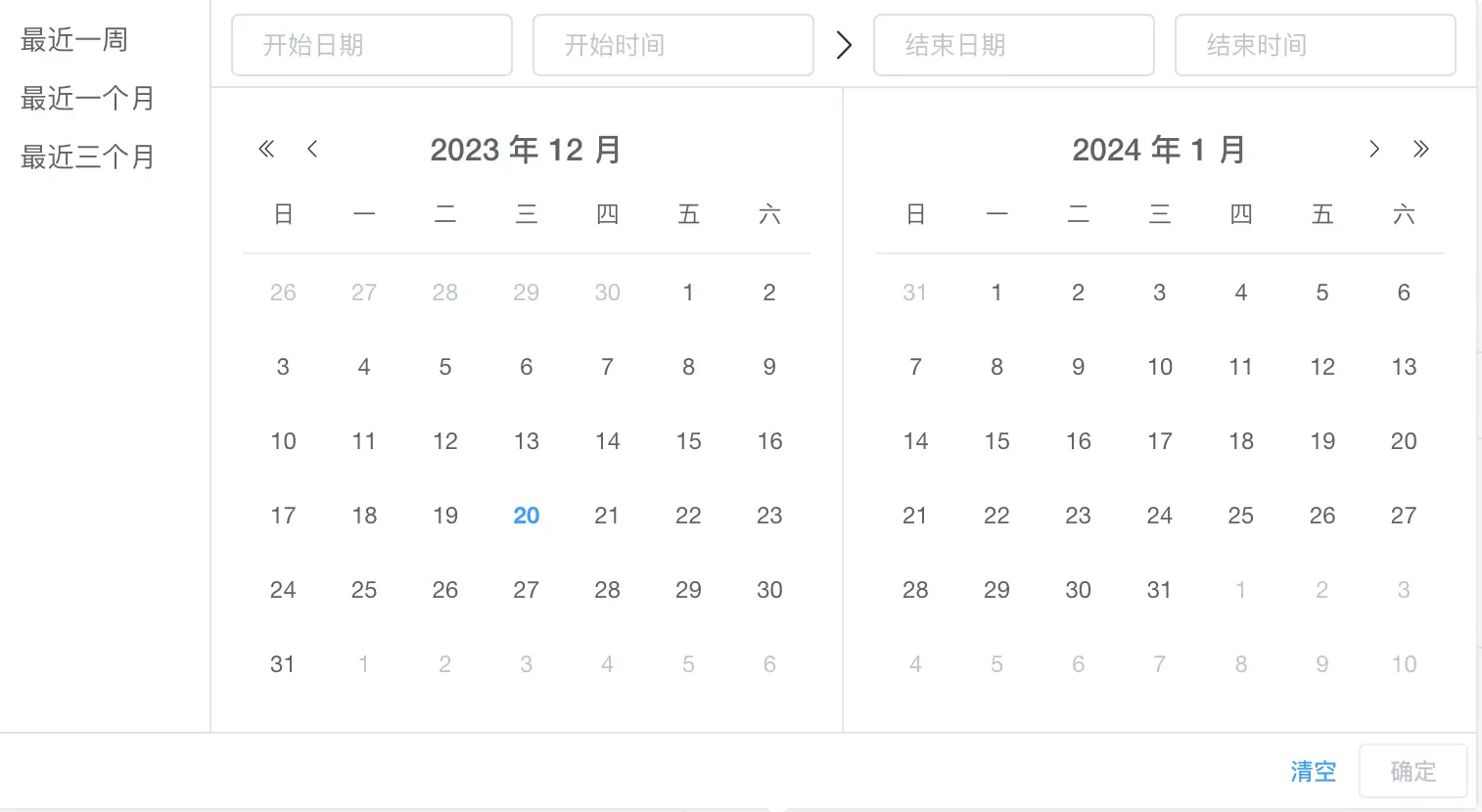1482x812 pixels.
Task: Click the 开始时间 input field
Action: coord(672,44)
